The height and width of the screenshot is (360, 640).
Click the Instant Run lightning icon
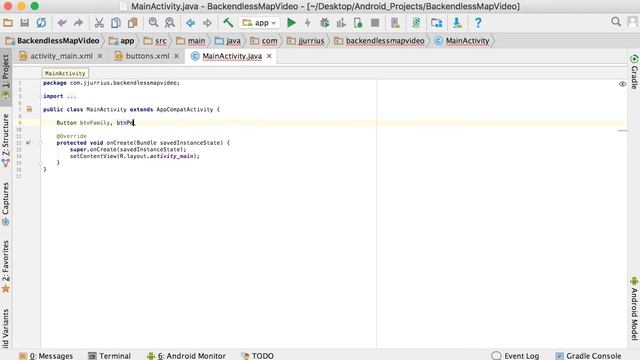pyautogui.click(x=308, y=23)
